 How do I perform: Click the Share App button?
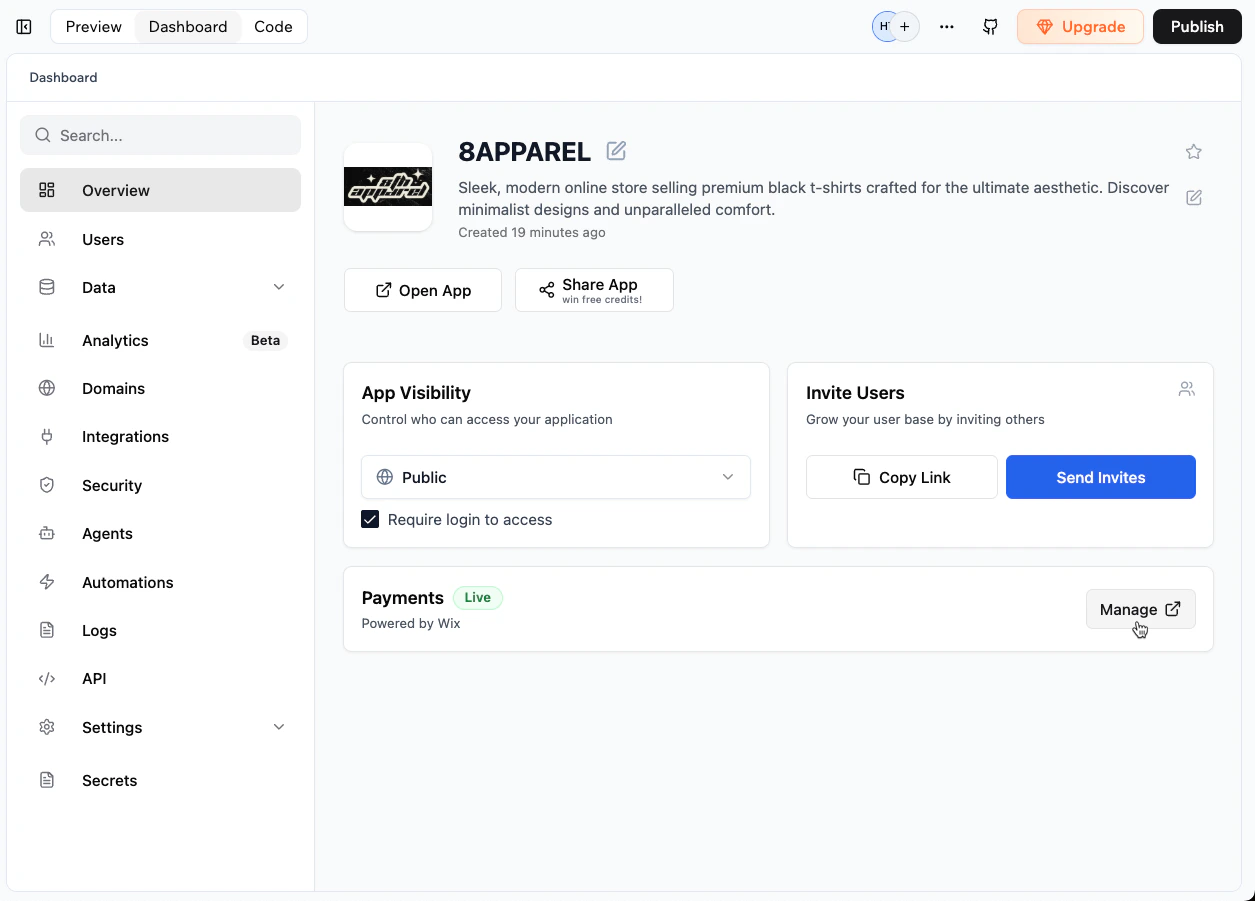[594, 290]
